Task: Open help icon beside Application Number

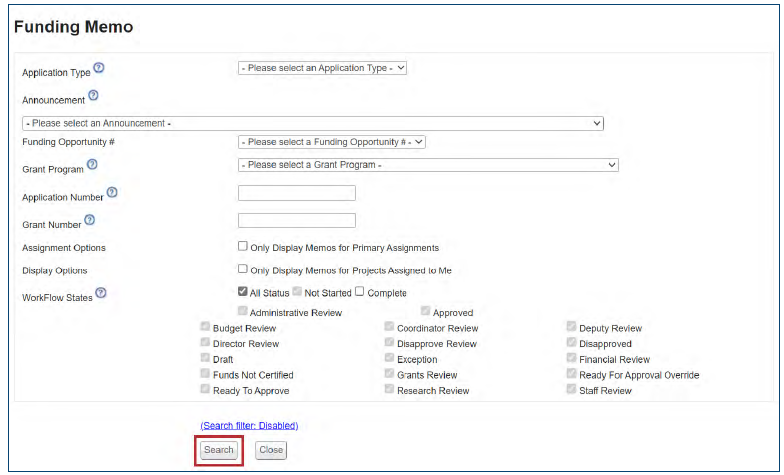Action: 112,192
